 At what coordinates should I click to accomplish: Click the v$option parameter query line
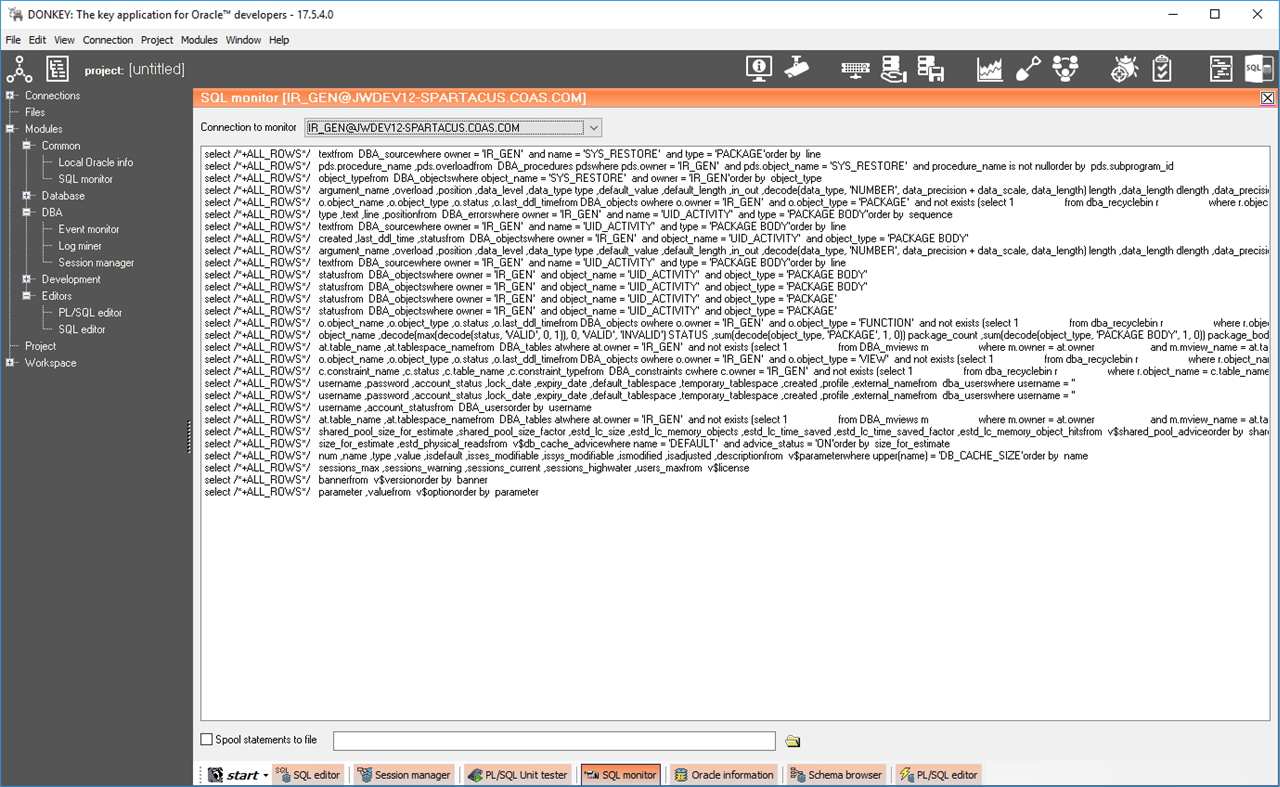[371, 492]
